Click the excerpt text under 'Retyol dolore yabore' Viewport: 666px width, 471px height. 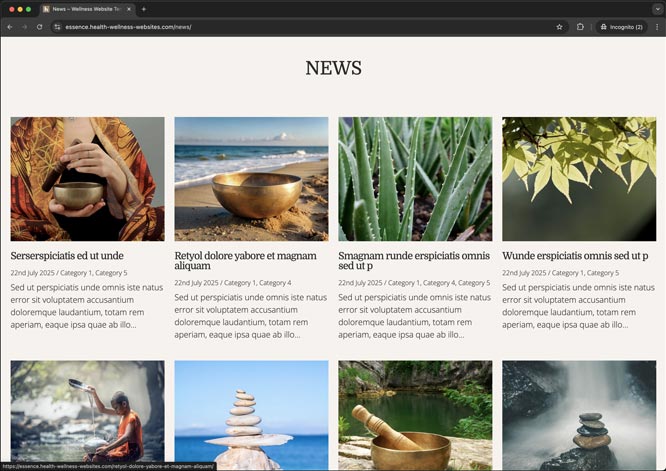pyautogui.click(x=251, y=316)
